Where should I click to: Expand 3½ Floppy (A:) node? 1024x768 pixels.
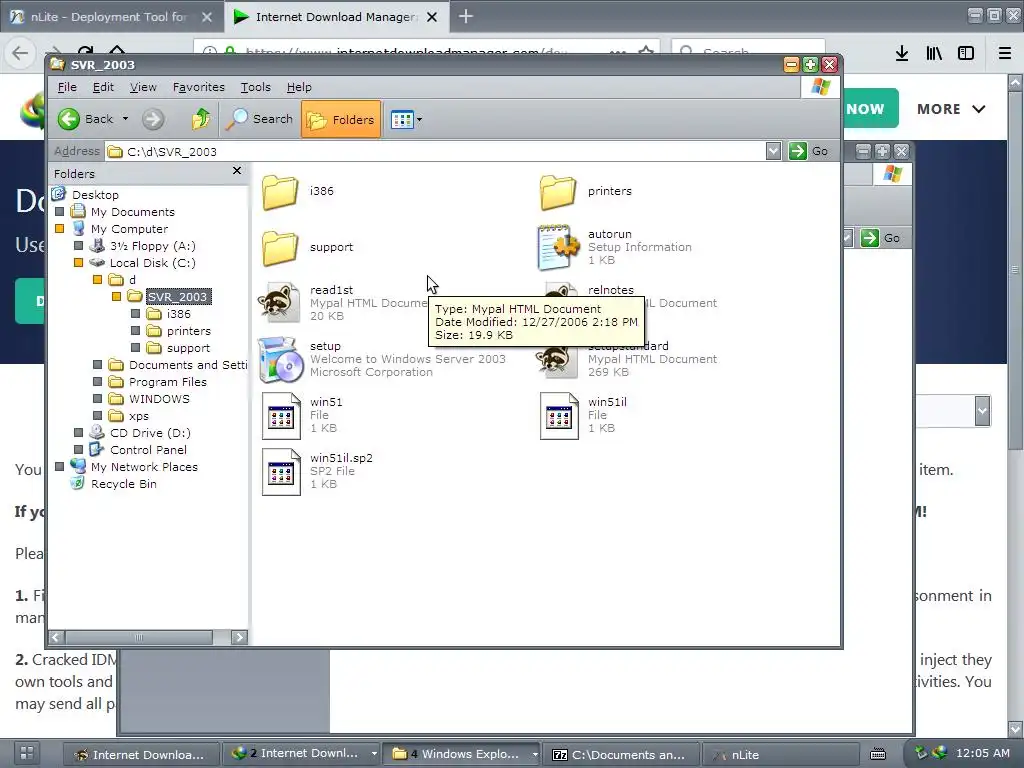click(x=78, y=246)
